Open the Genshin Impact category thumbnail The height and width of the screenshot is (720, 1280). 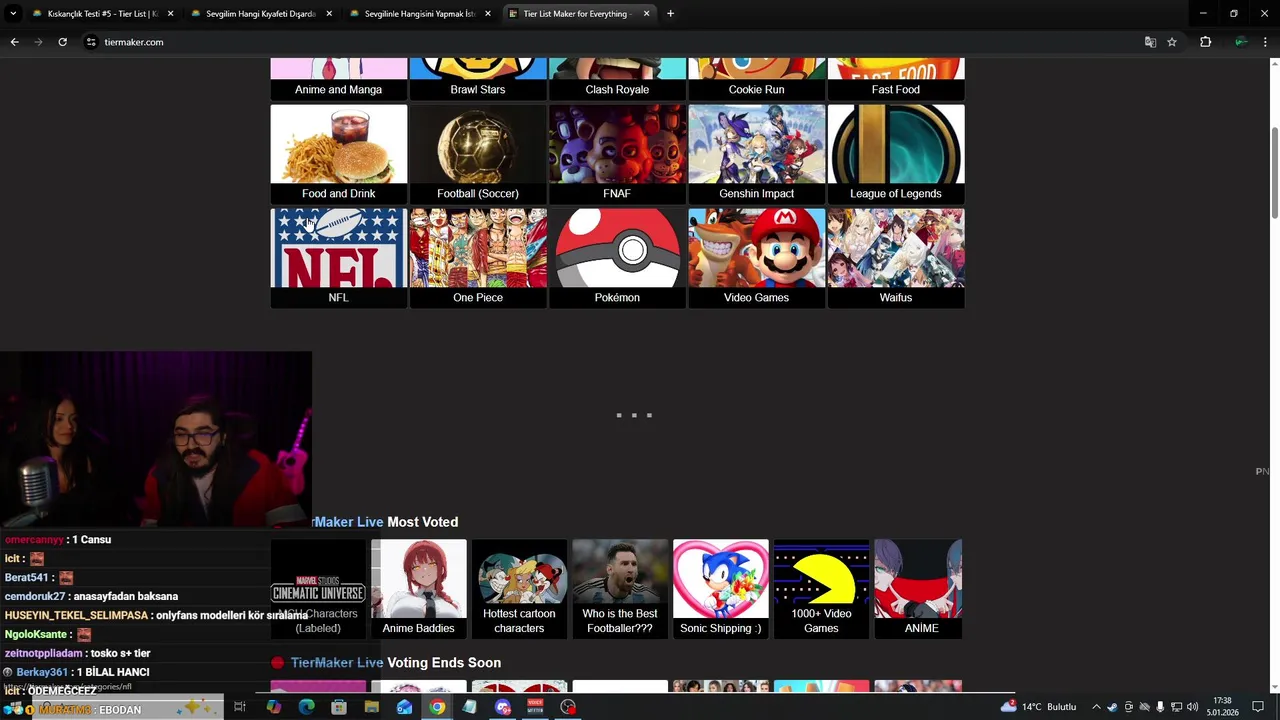[x=756, y=154]
